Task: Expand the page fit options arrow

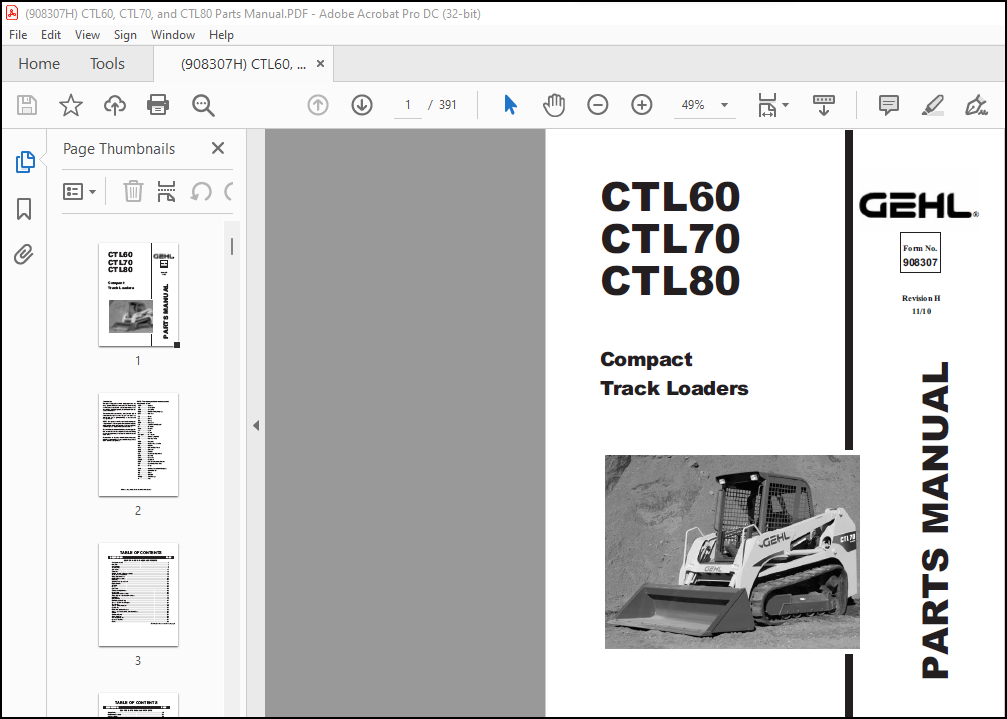Action: pos(785,105)
